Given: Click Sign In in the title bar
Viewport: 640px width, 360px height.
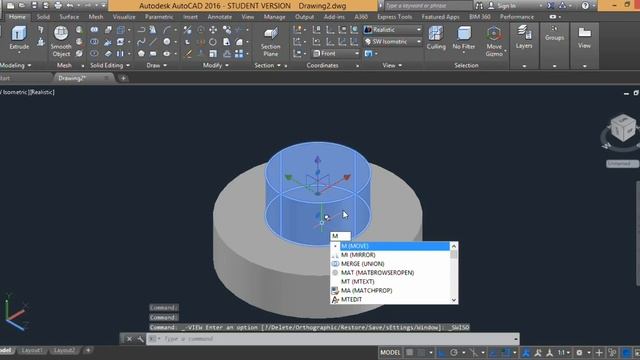Looking at the screenshot, I should 506,6.
